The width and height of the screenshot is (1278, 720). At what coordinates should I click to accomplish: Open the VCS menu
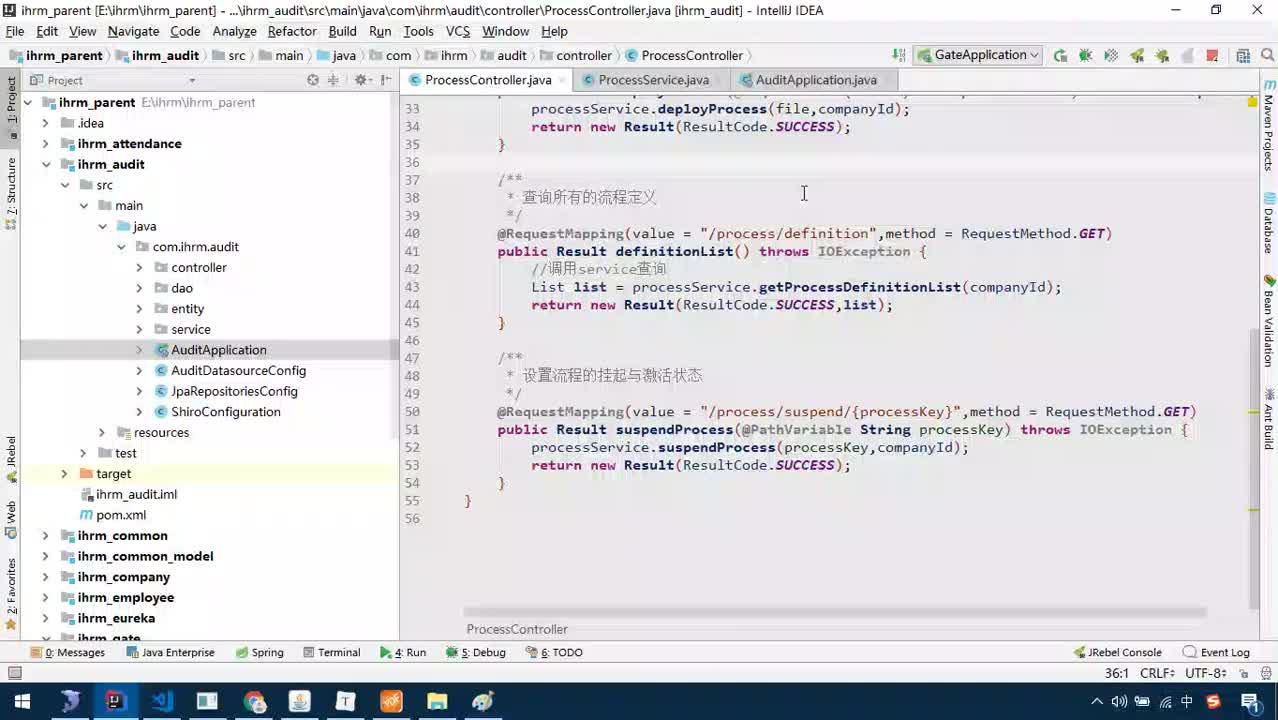(458, 32)
